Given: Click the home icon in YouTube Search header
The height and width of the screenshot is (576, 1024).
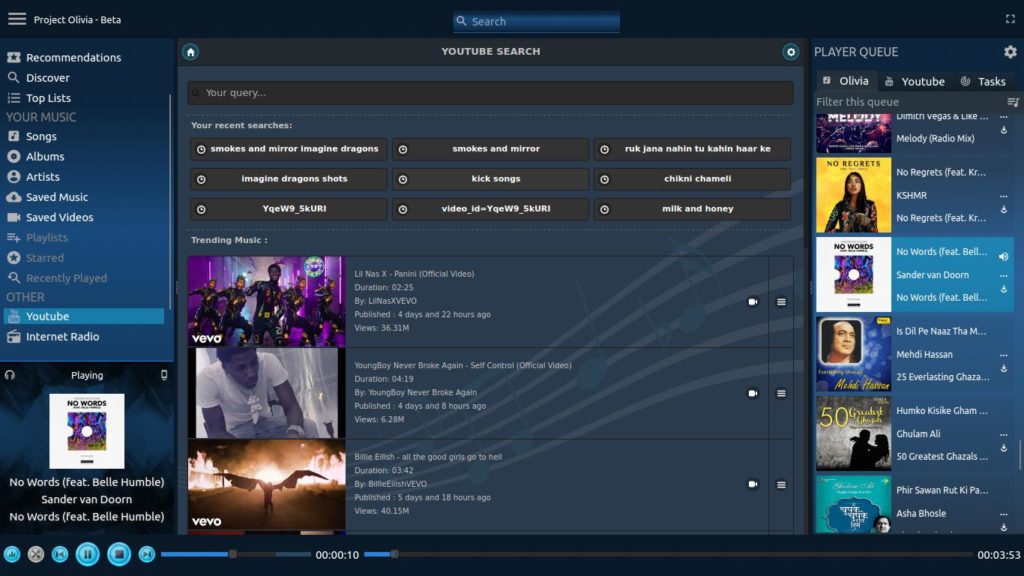Looking at the screenshot, I should click(x=191, y=52).
